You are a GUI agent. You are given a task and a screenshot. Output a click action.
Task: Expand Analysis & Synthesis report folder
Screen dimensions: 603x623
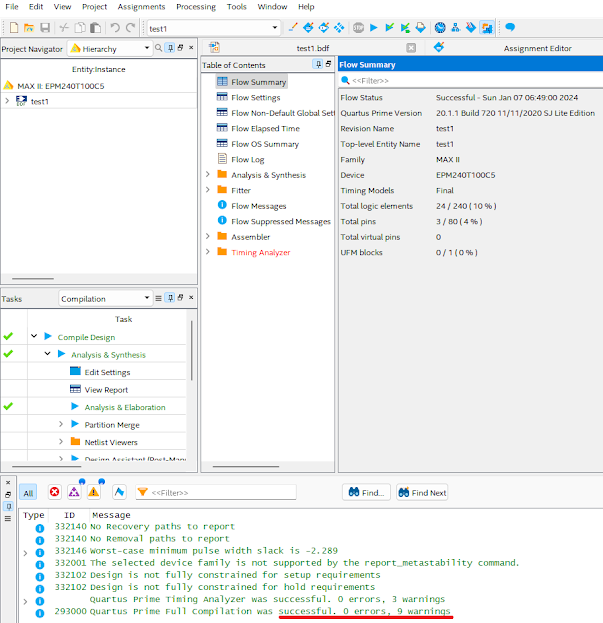point(208,174)
